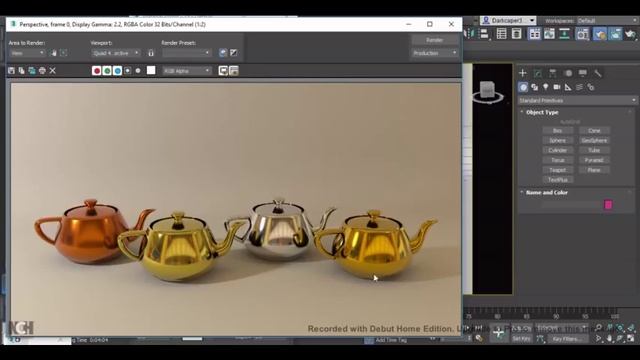640x360 pixels.
Task: Open the Workspaces Default dropdown
Action: [x=608, y=20]
